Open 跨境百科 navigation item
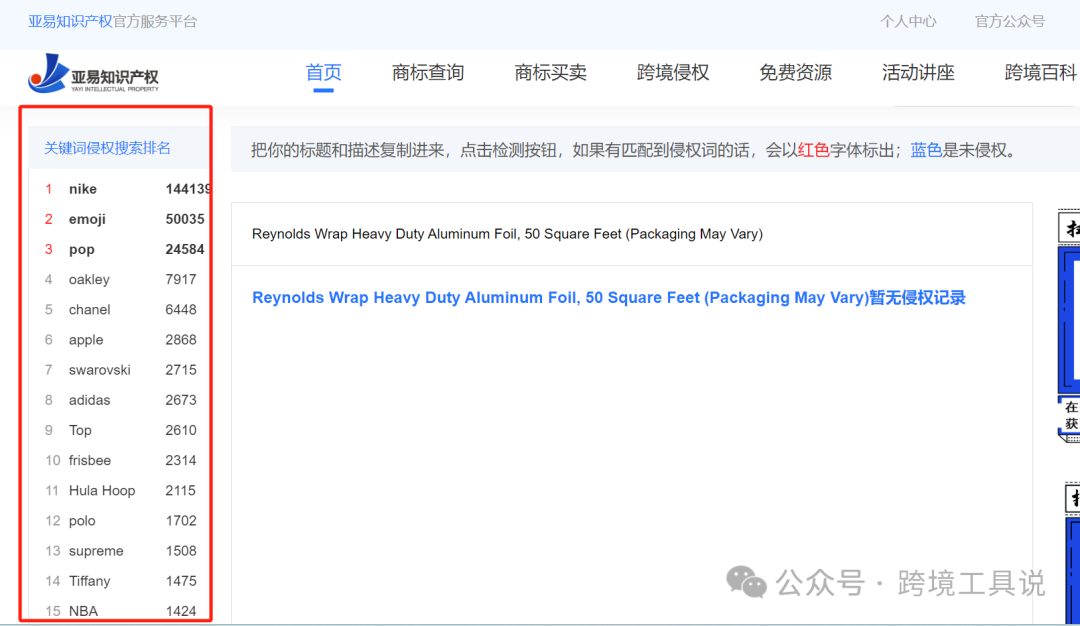Image resolution: width=1080 pixels, height=626 pixels. 1040,72
